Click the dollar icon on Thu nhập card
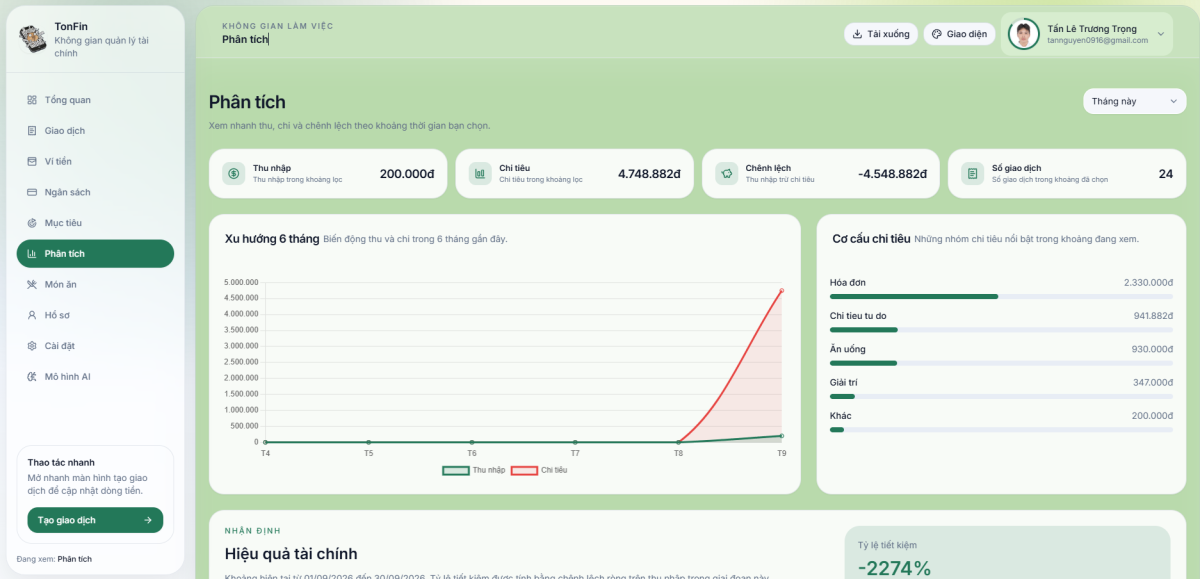 (234, 174)
